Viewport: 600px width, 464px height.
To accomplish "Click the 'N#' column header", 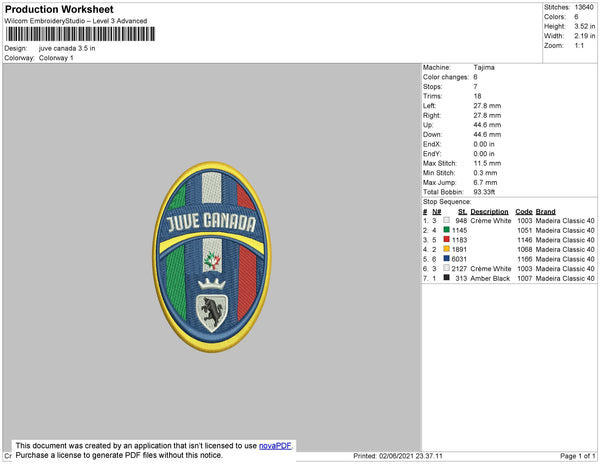I will point(437,212).
